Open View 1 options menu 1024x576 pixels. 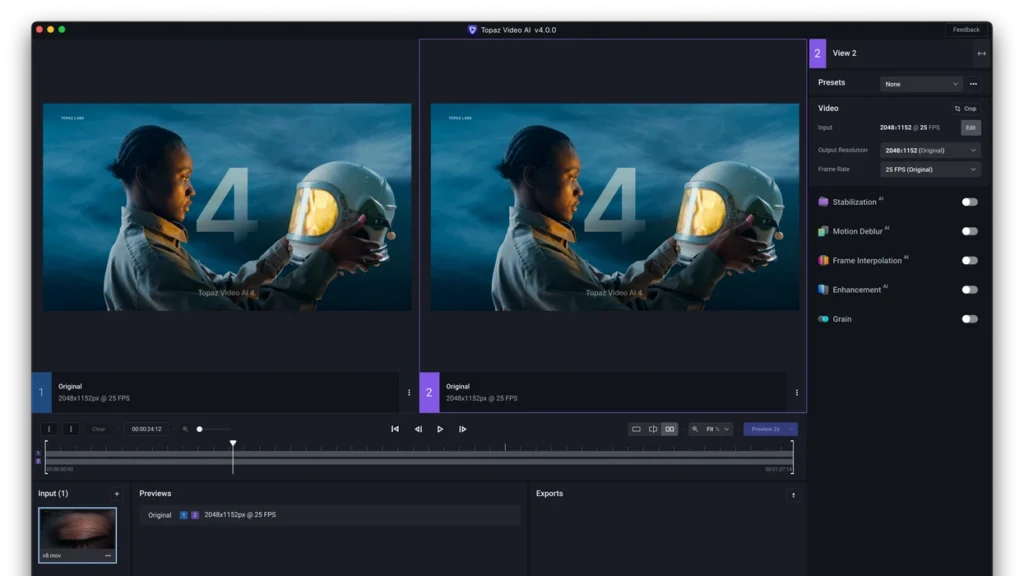(x=409, y=392)
